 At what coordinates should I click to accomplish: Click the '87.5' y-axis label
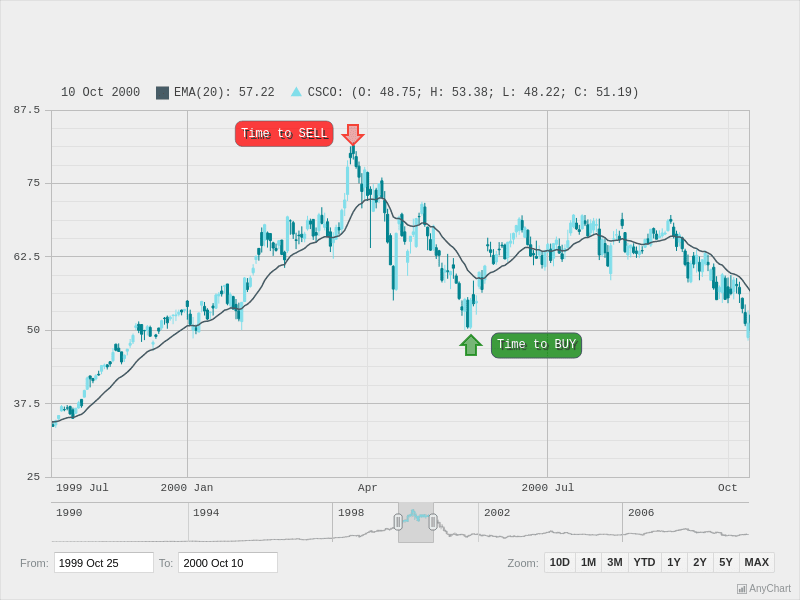coord(27,110)
